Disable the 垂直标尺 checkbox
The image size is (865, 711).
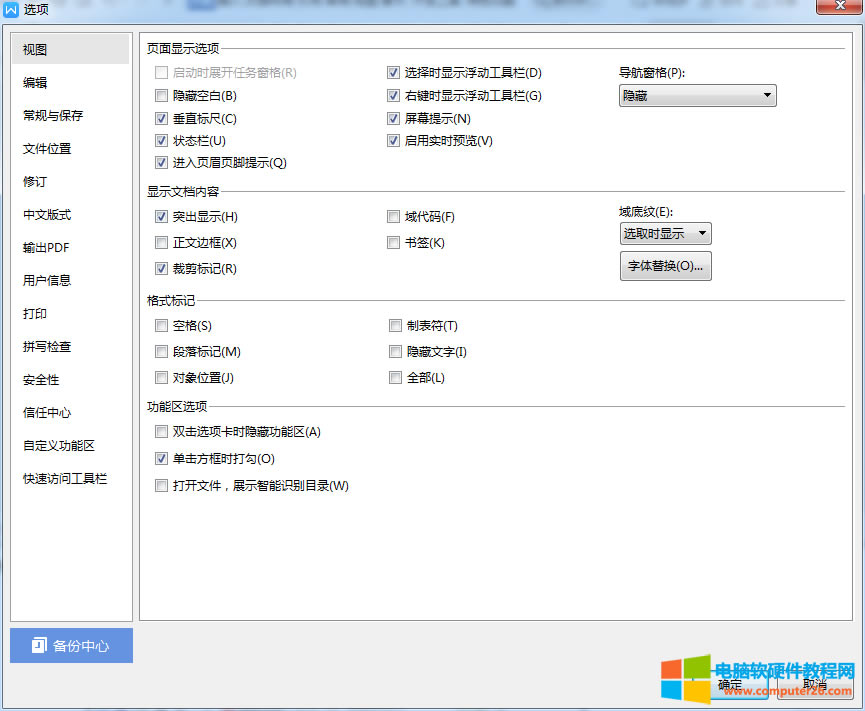coord(161,118)
